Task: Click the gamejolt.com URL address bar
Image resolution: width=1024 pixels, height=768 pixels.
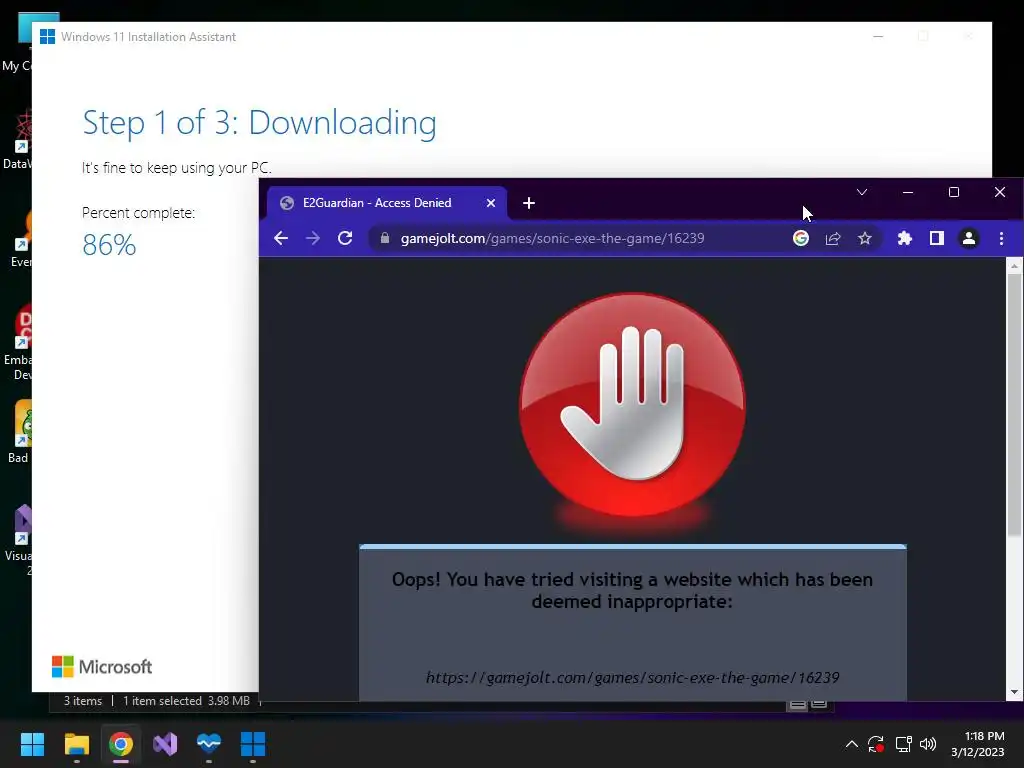Action: [x=552, y=238]
